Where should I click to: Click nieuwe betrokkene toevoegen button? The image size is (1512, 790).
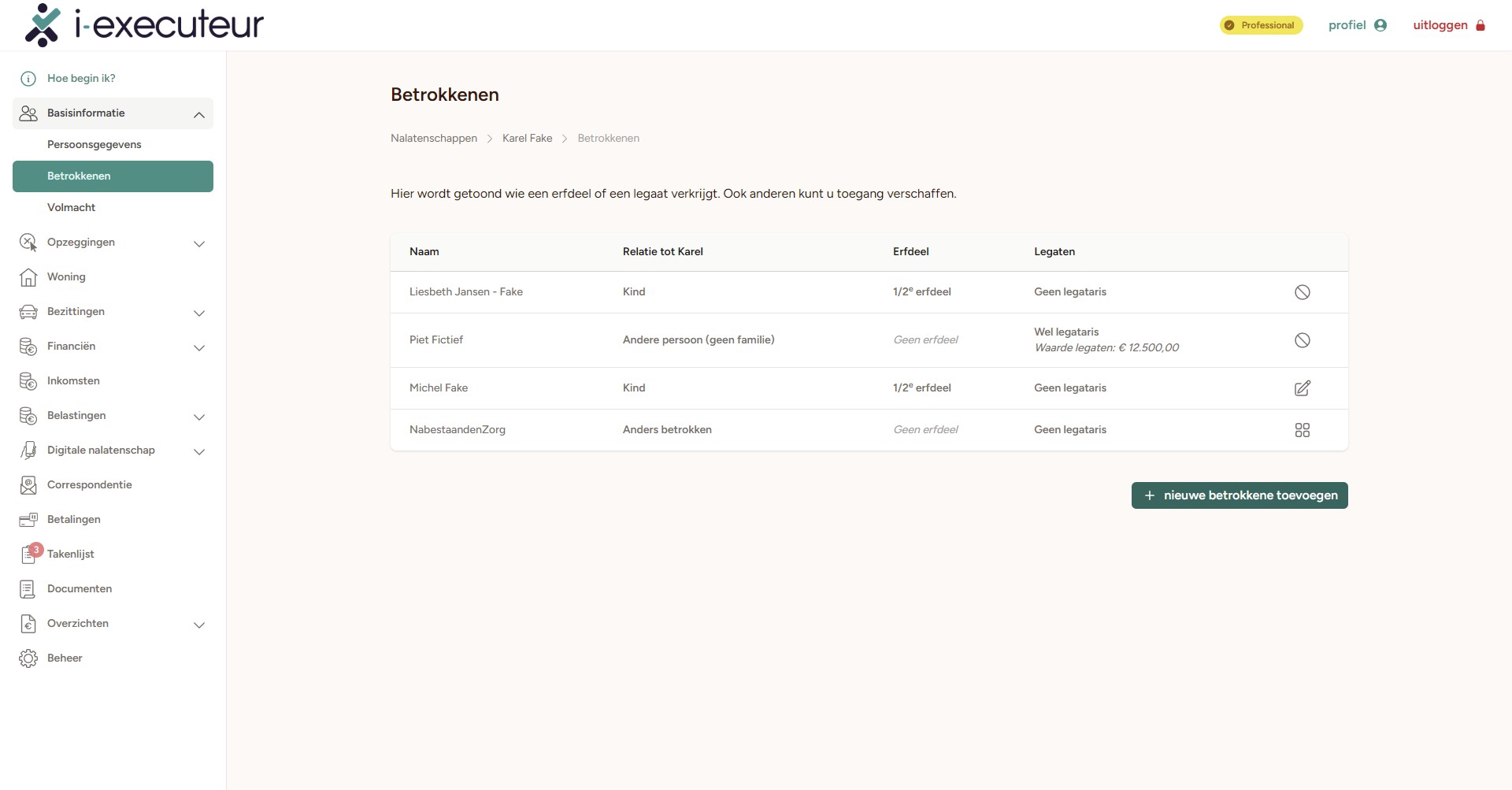click(x=1240, y=495)
